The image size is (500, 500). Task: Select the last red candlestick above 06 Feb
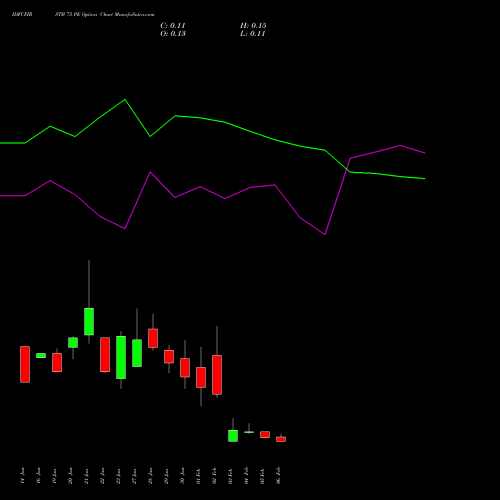(281, 439)
